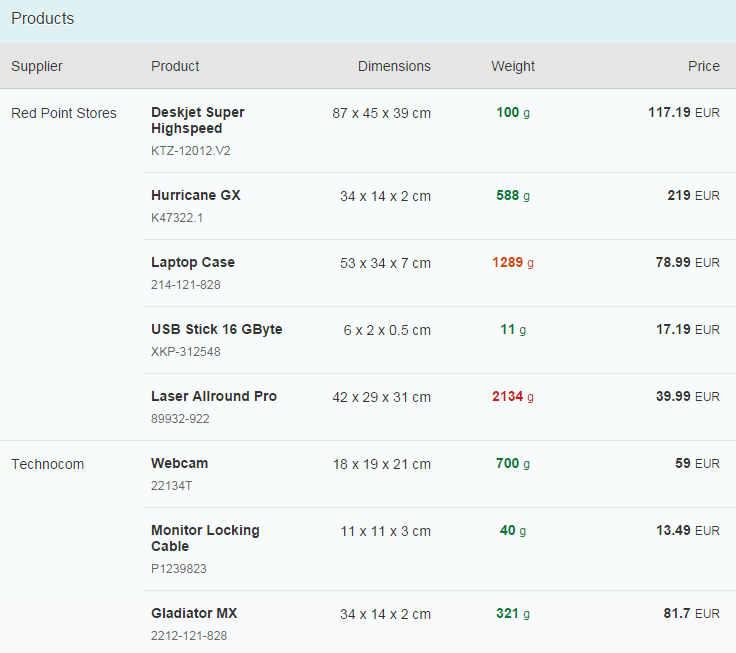Click the 117.19 EUR price

click(x=684, y=112)
